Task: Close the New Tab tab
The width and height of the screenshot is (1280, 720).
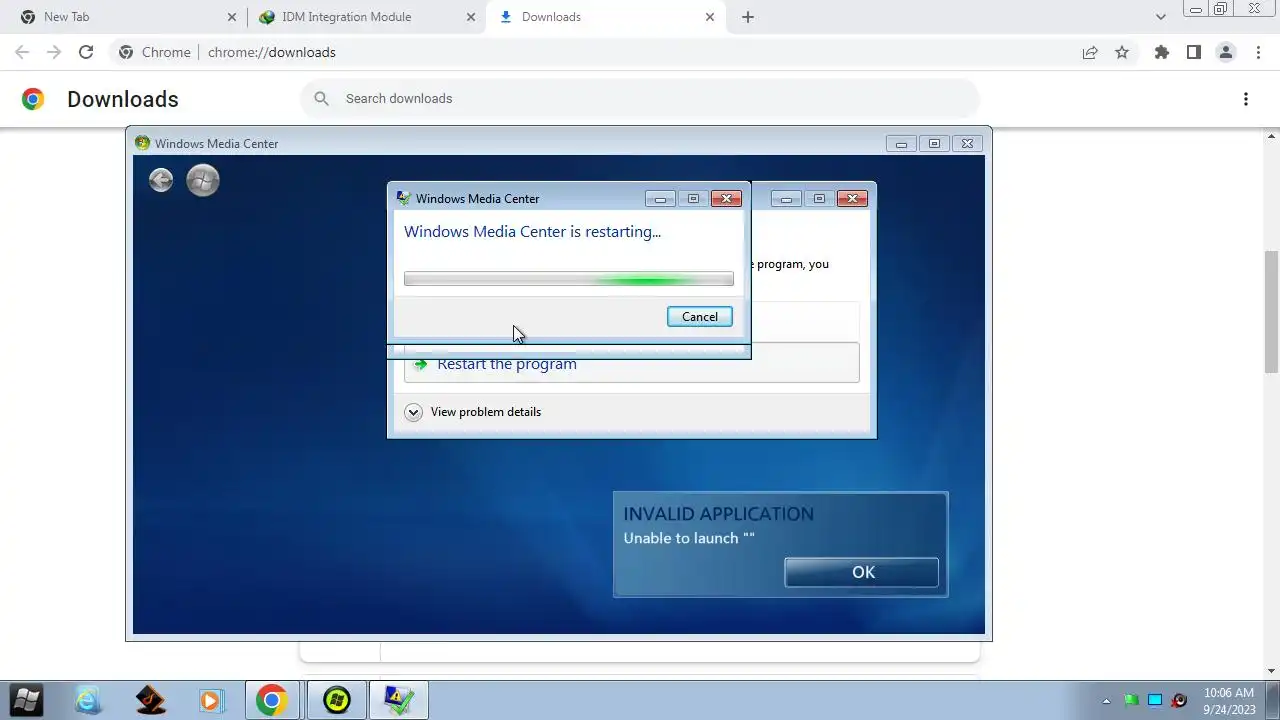Action: pos(232,17)
